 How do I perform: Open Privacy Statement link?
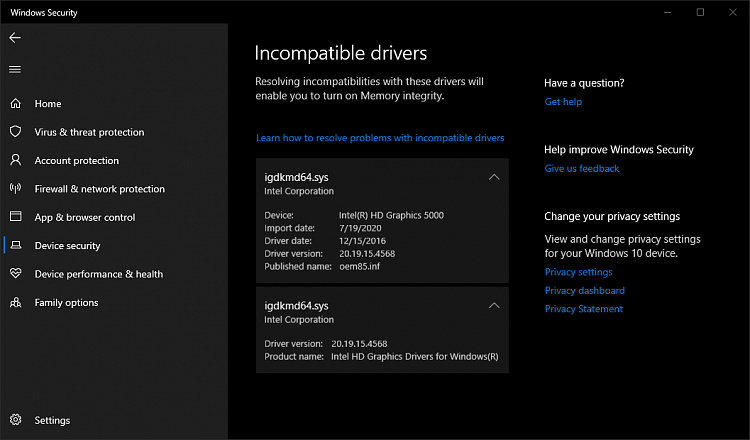tap(584, 309)
